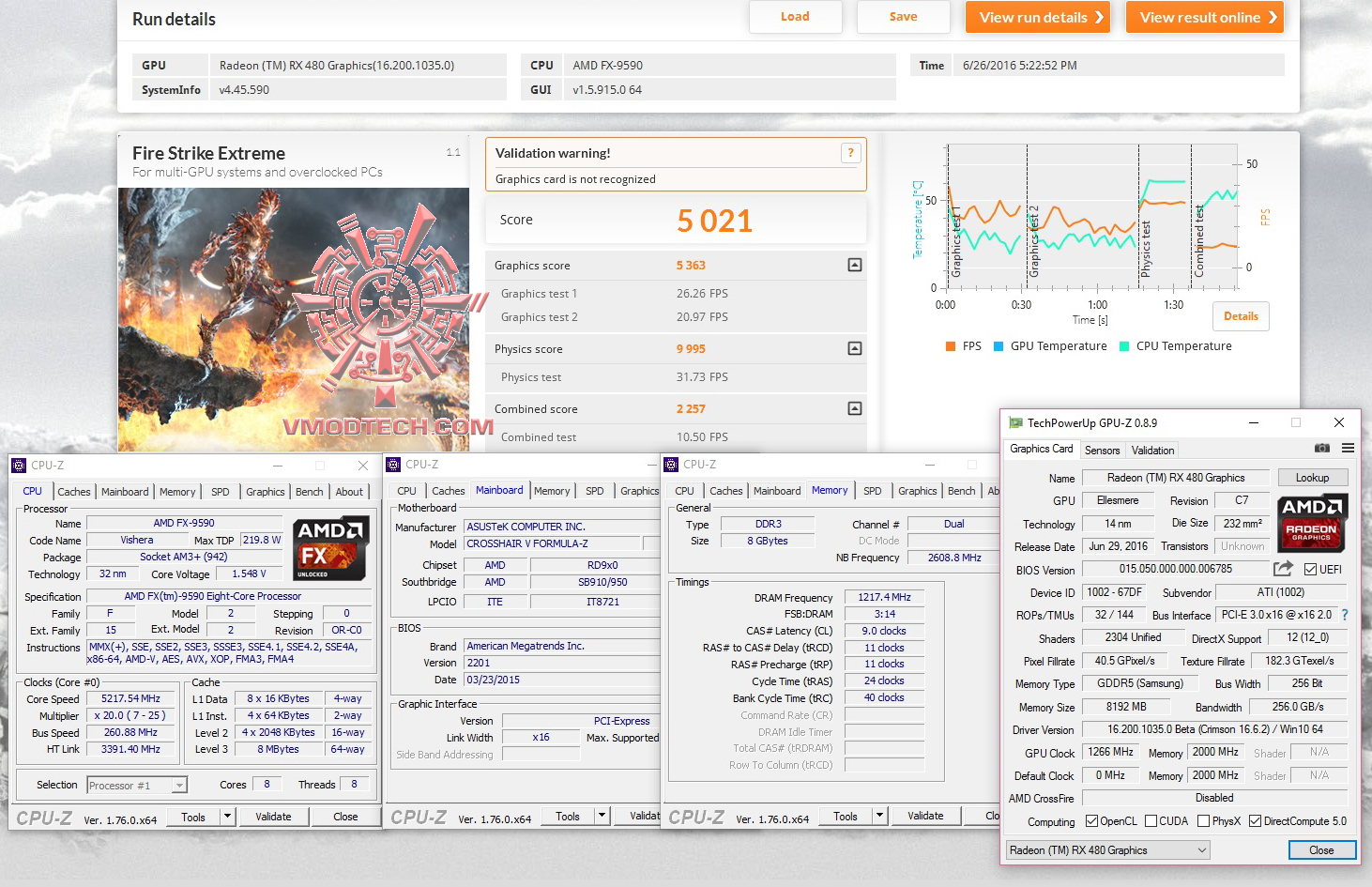Click the X to close the CPU-Z processor window

pos(363,466)
